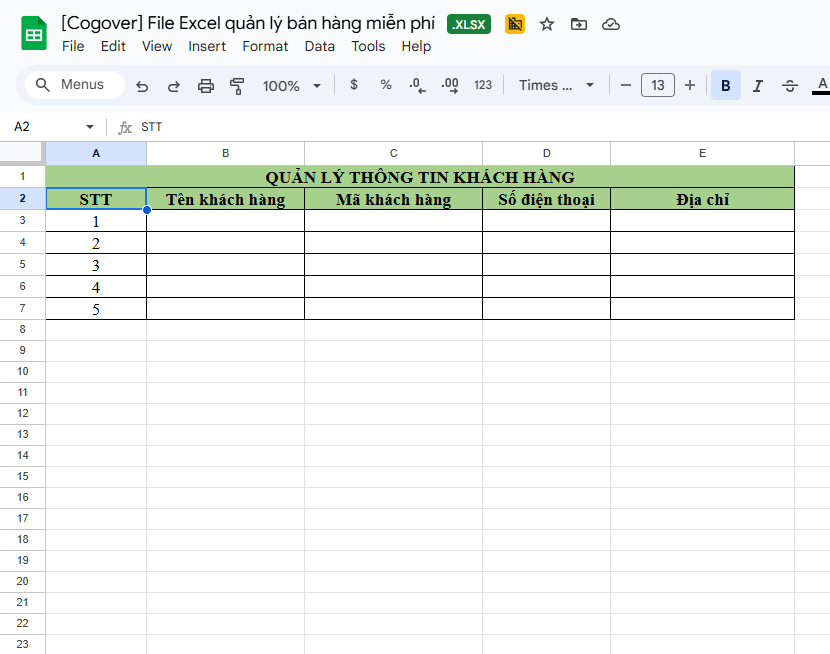Open the File menu
This screenshot has height=654, width=830.
[x=73, y=47]
